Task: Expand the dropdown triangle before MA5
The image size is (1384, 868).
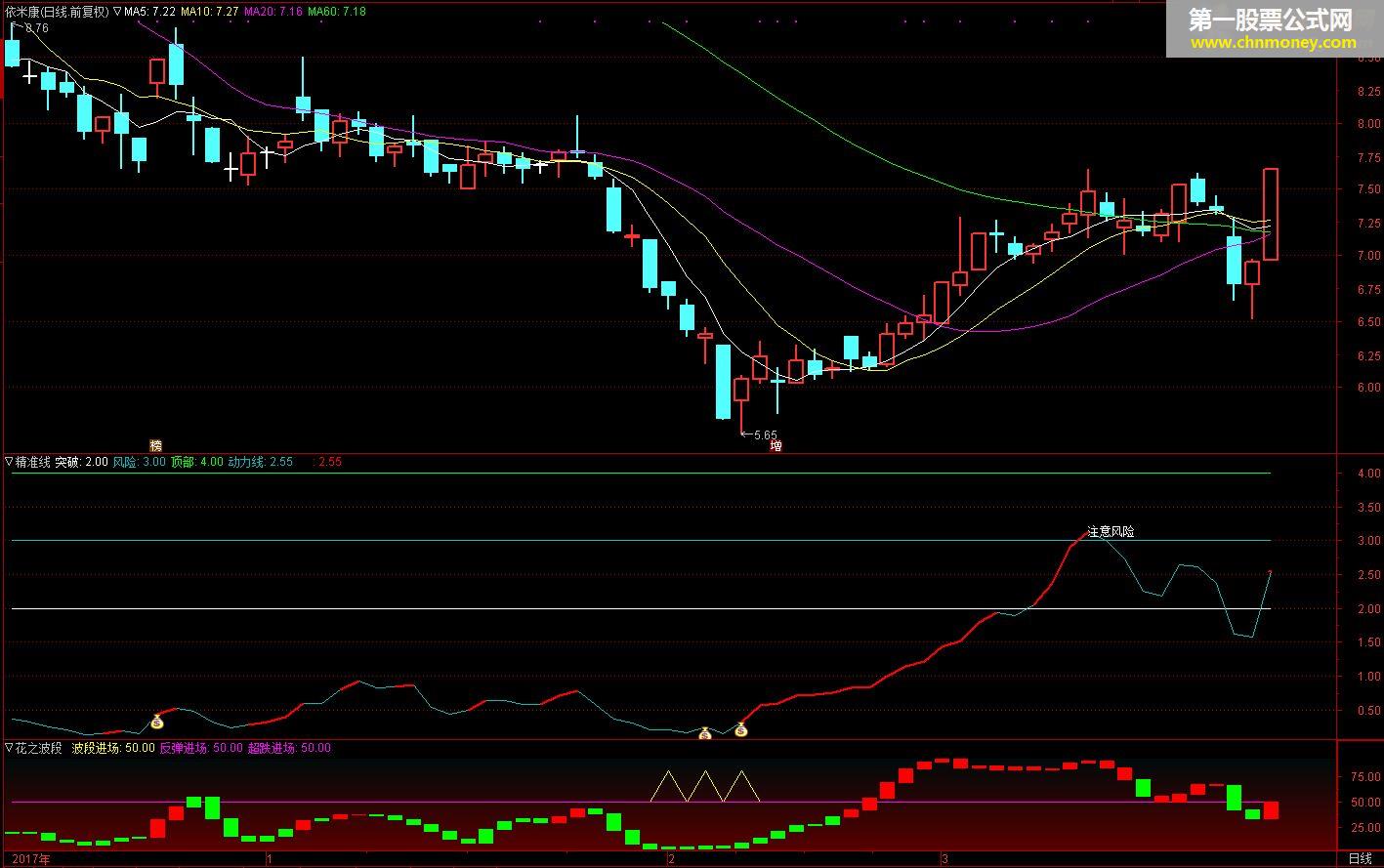Action: [117, 12]
